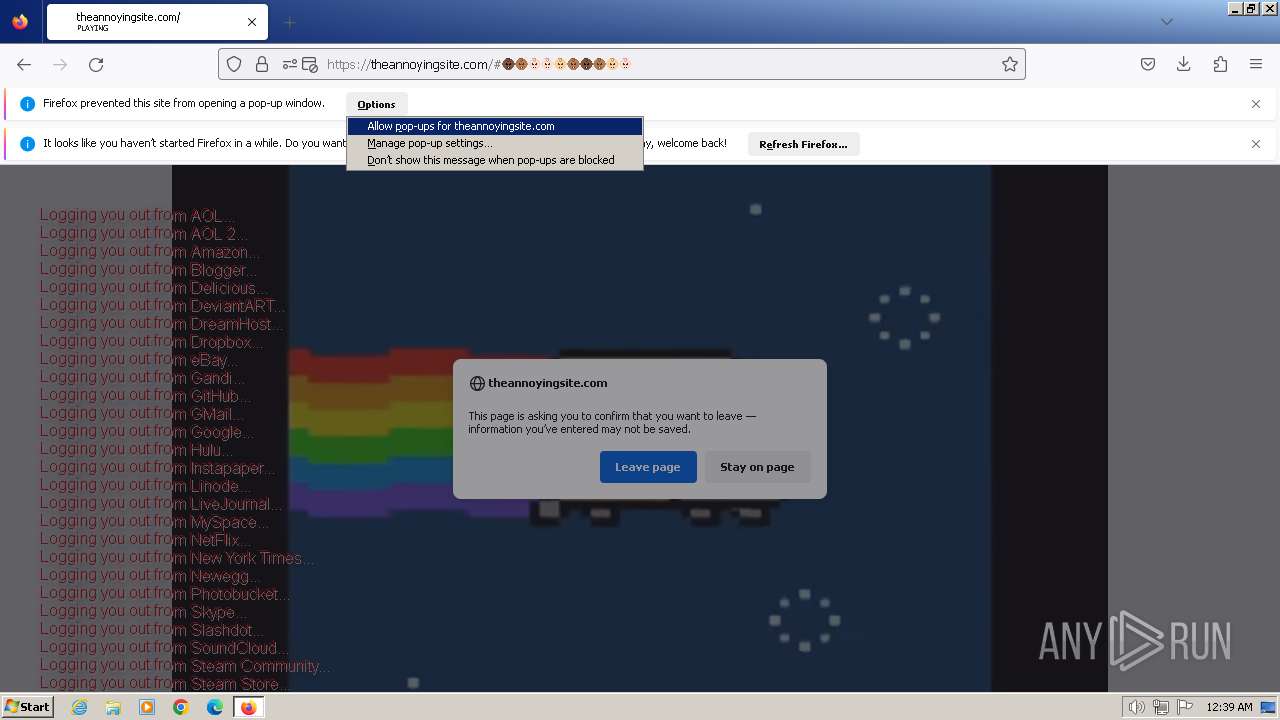Open the Options dropdown on the pop-up bar
Screen dimensions: 1280x720
coord(376,104)
